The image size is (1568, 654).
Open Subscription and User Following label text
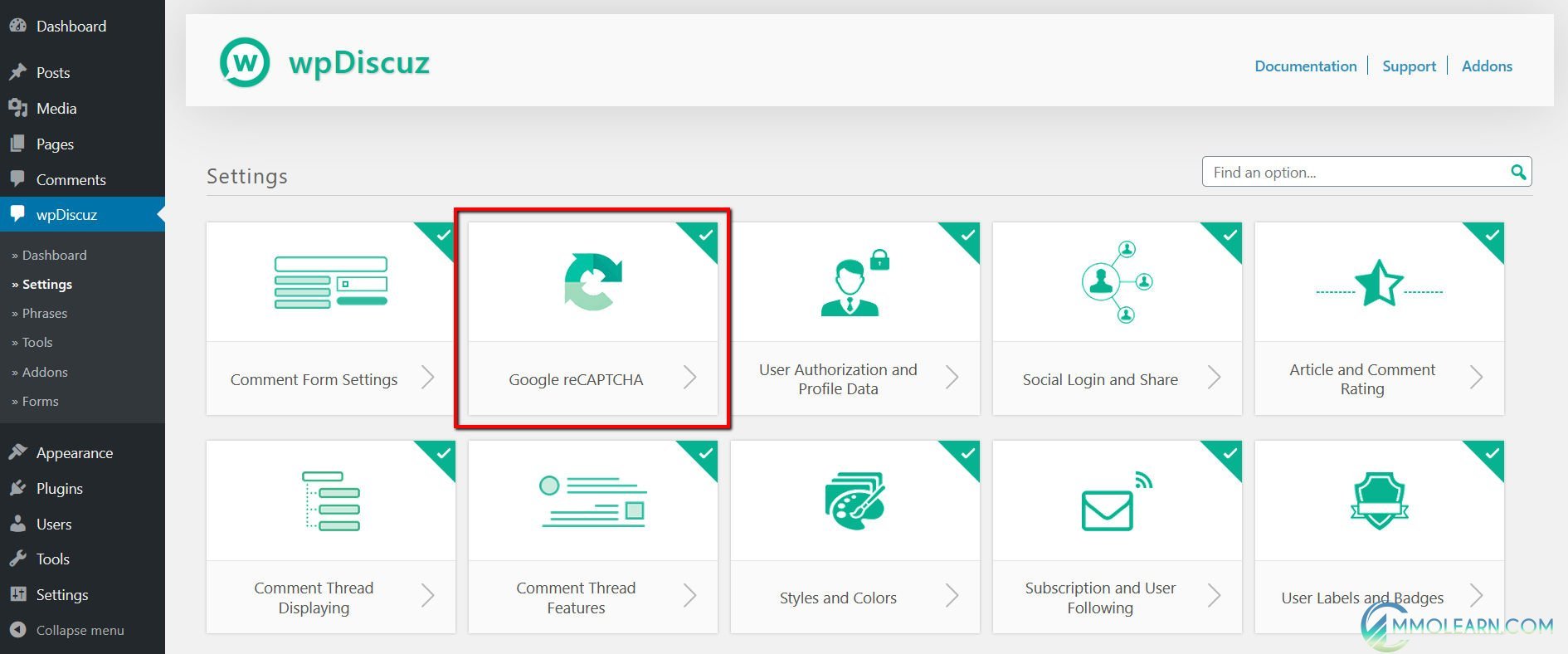point(1100,598)
